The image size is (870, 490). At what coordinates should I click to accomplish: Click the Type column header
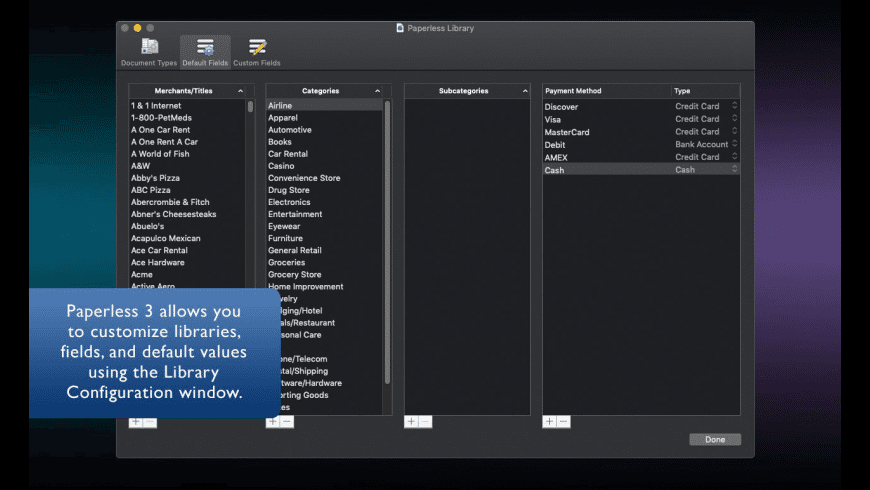[x=705, y=90]
